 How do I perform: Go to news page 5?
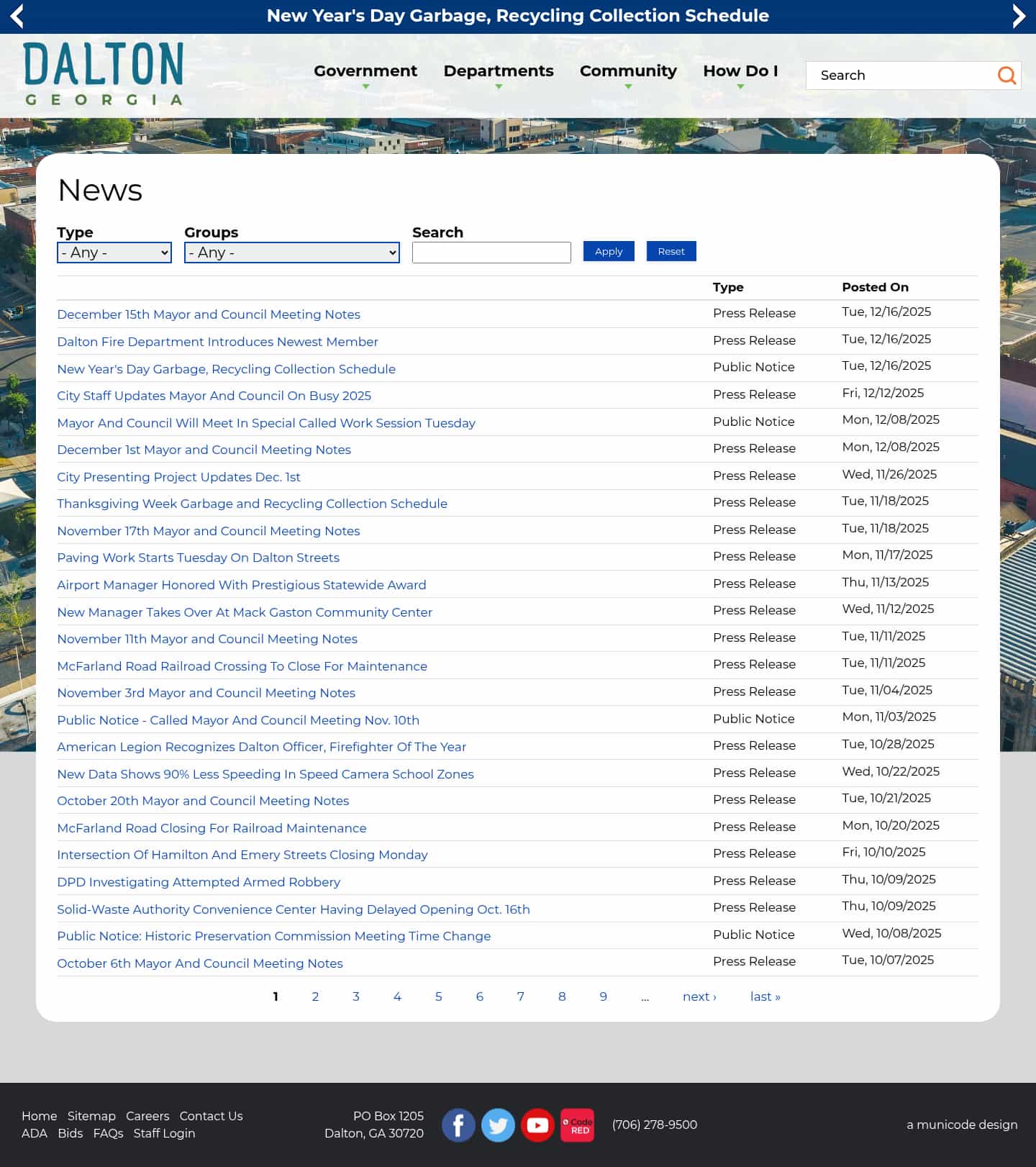[438, 996]
